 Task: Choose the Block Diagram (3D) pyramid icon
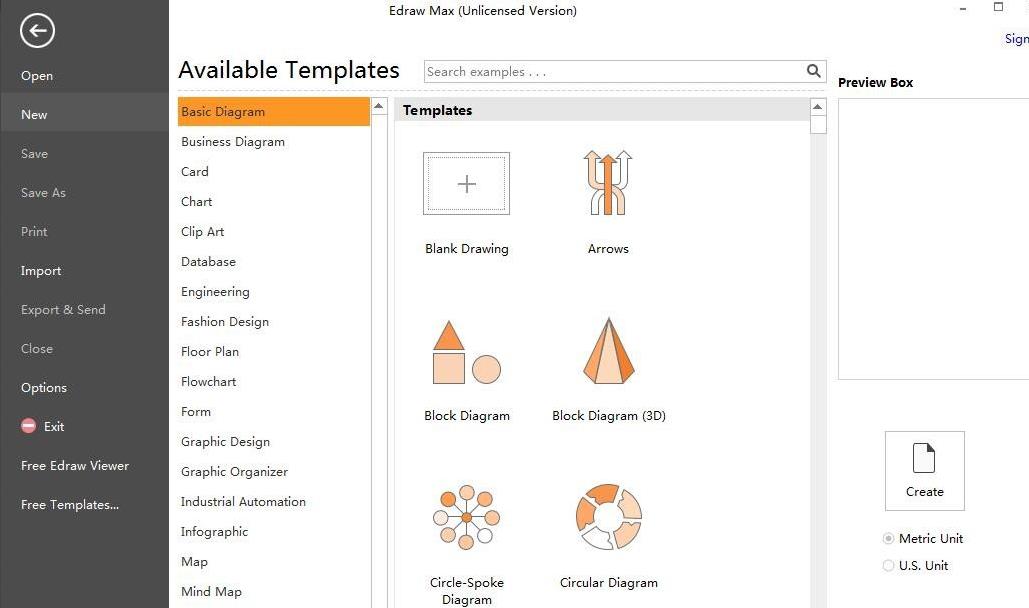coord(608,351)
